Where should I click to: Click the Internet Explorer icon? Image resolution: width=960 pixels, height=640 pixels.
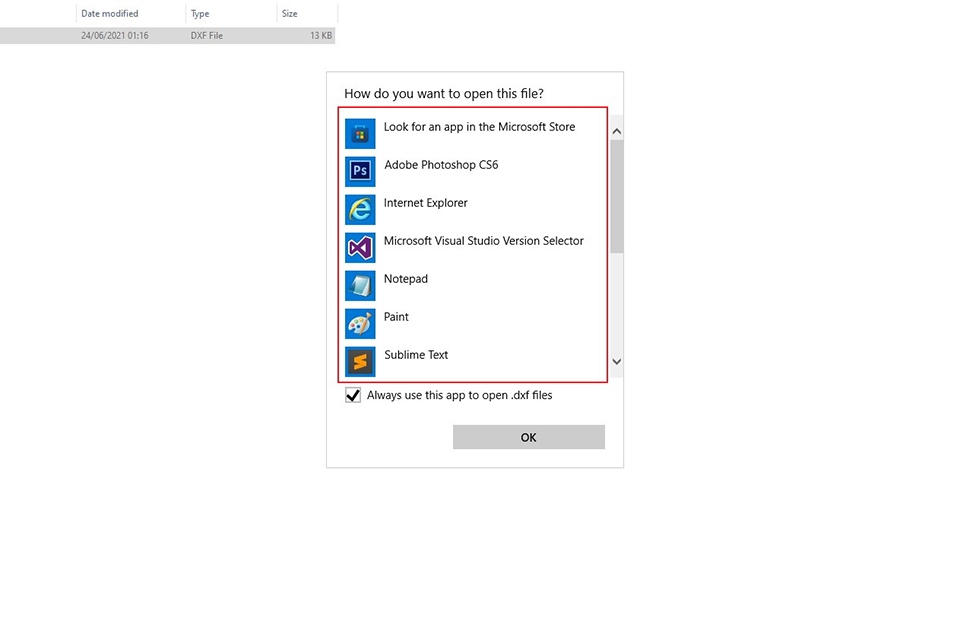point(360,209)
